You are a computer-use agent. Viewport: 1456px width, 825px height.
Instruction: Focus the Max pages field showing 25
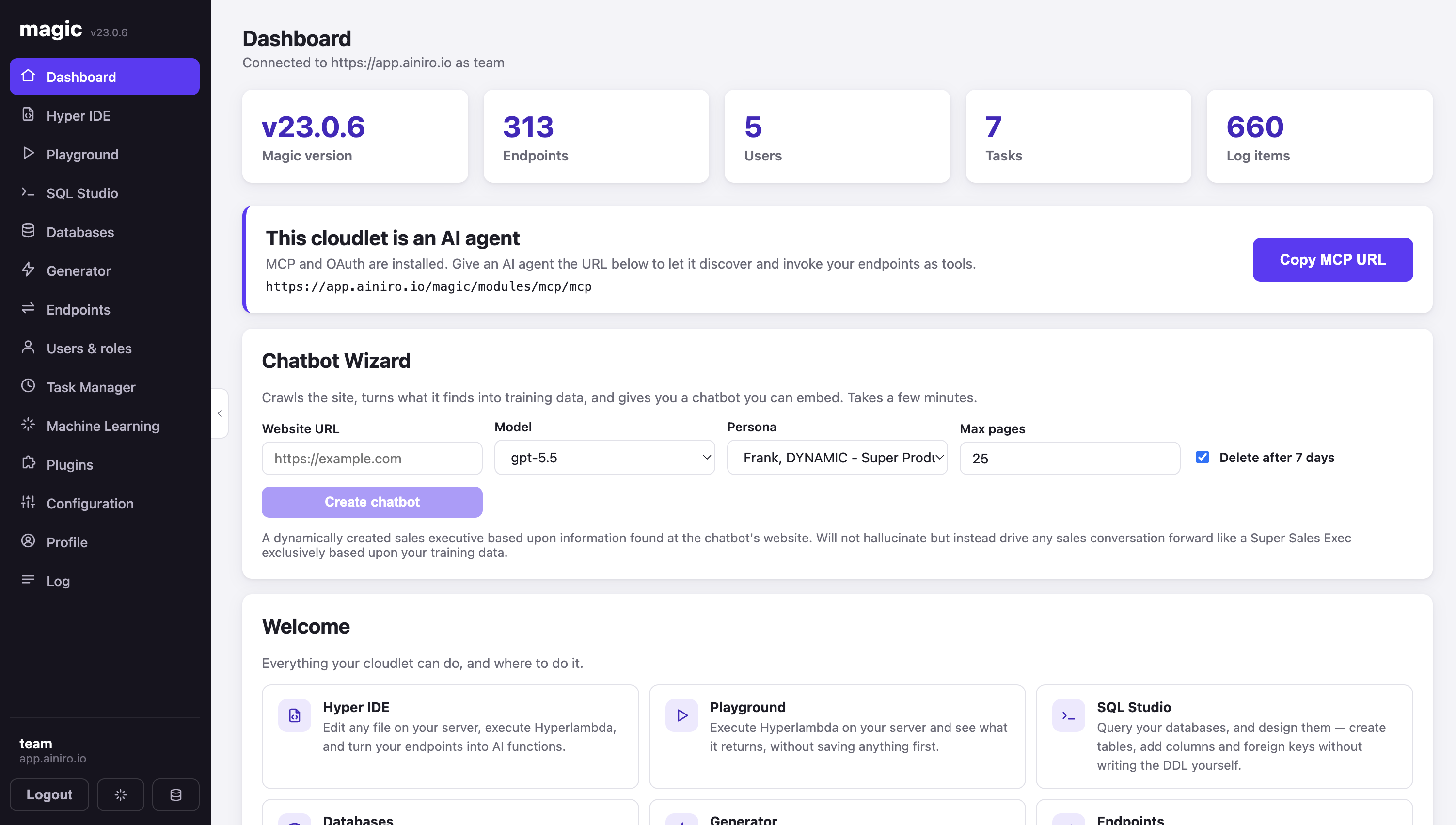click(1070, 459)
